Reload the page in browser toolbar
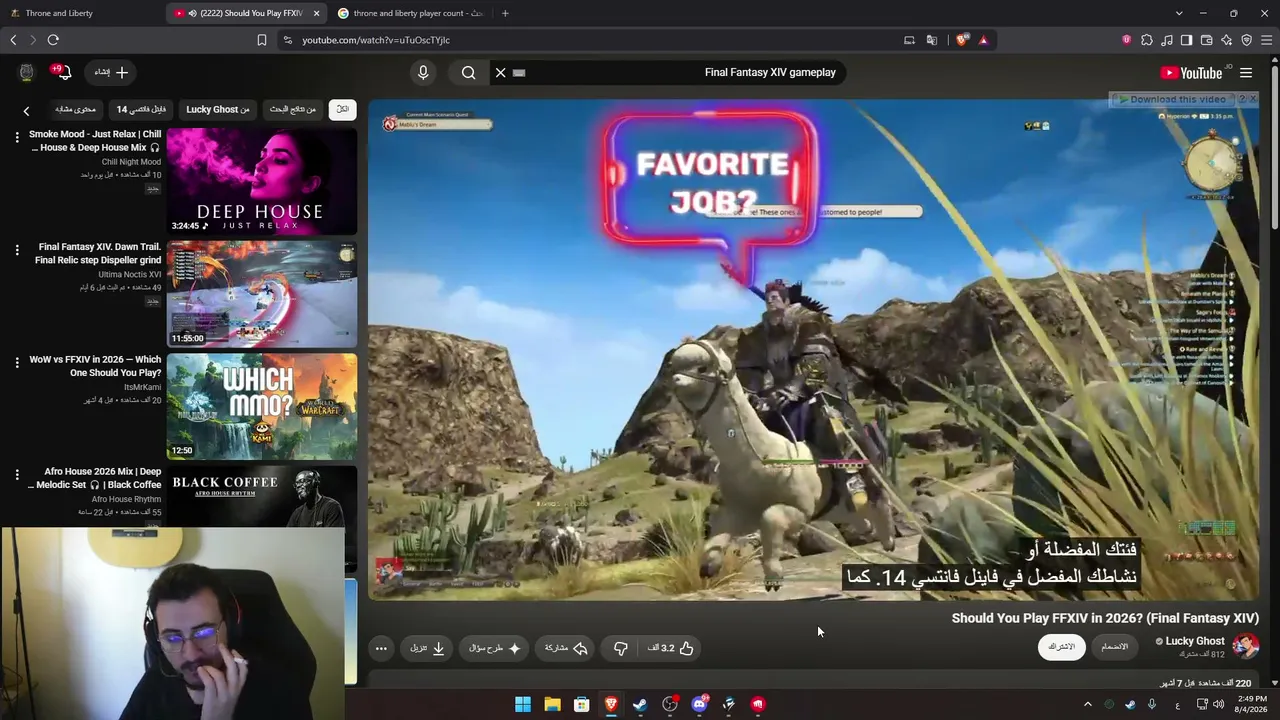 (53, 40)
